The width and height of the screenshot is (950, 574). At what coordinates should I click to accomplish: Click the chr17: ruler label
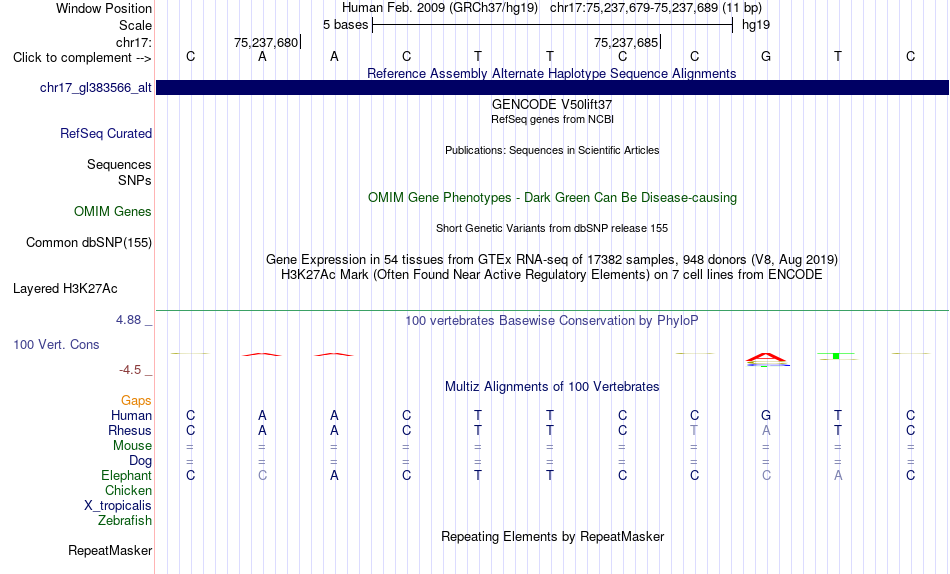(x=134, y=42)
